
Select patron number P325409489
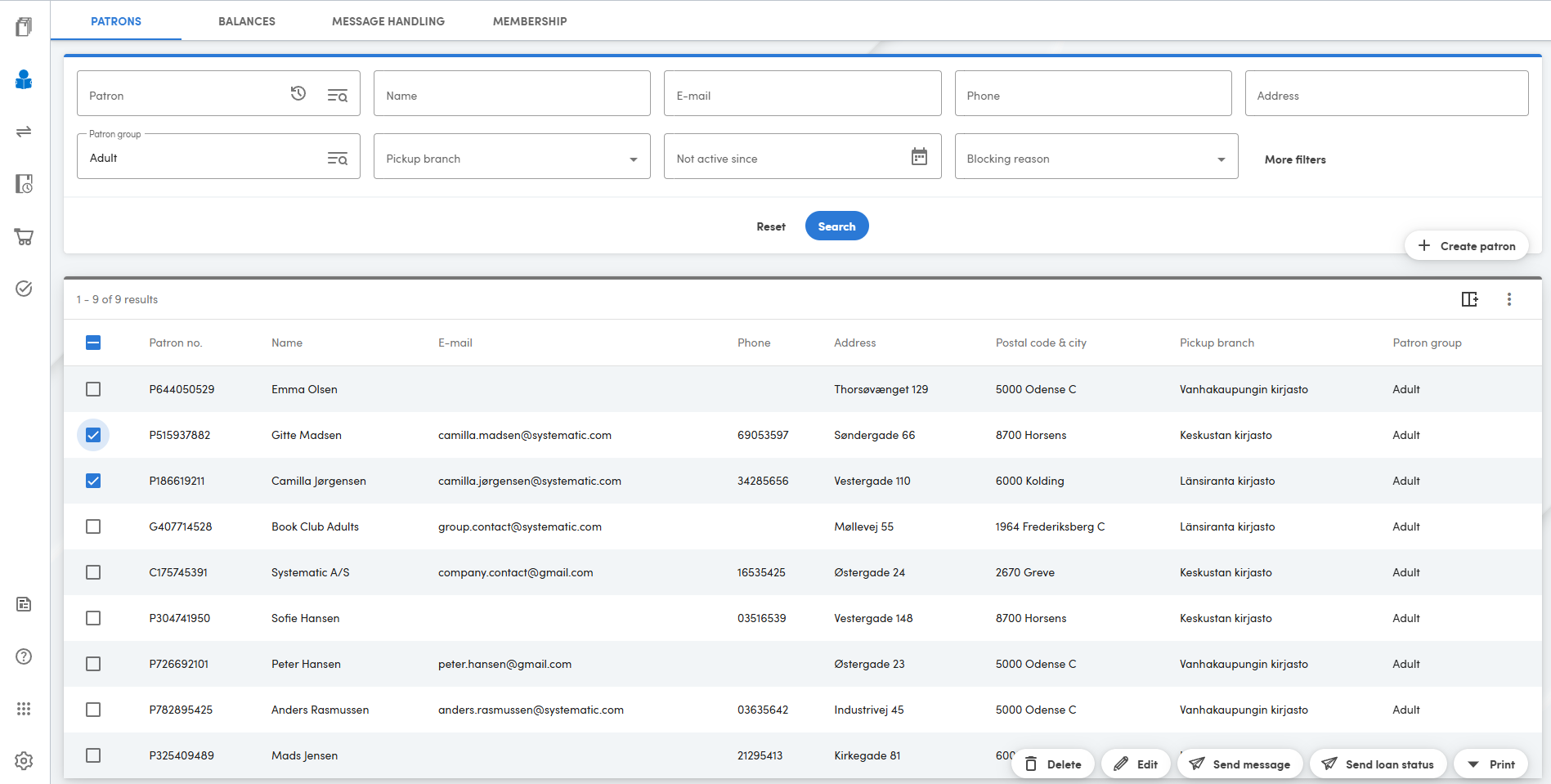pos(182,755)
